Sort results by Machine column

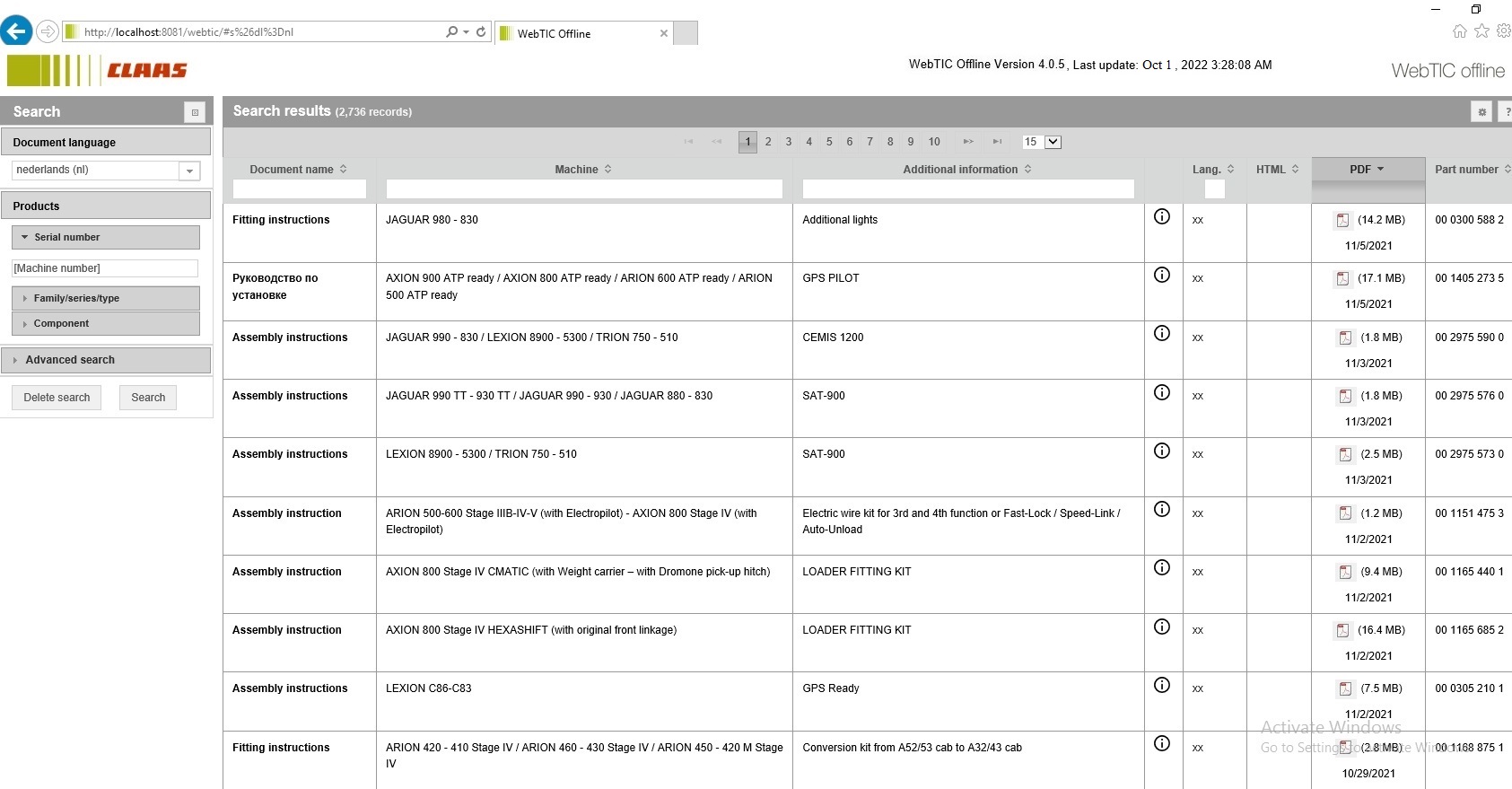583,169
